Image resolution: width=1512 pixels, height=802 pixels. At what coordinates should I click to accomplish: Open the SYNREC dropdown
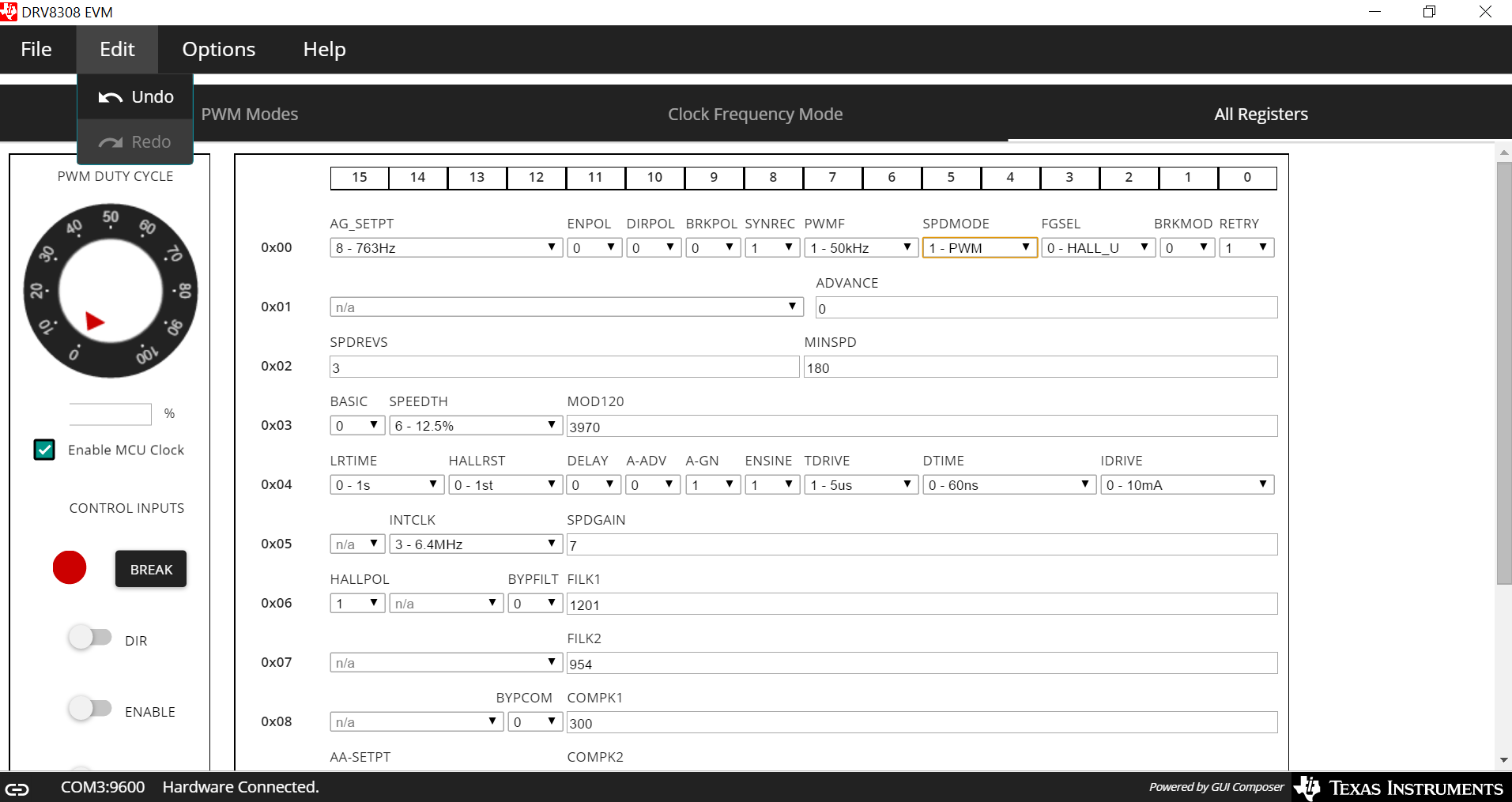coord(772,247)
